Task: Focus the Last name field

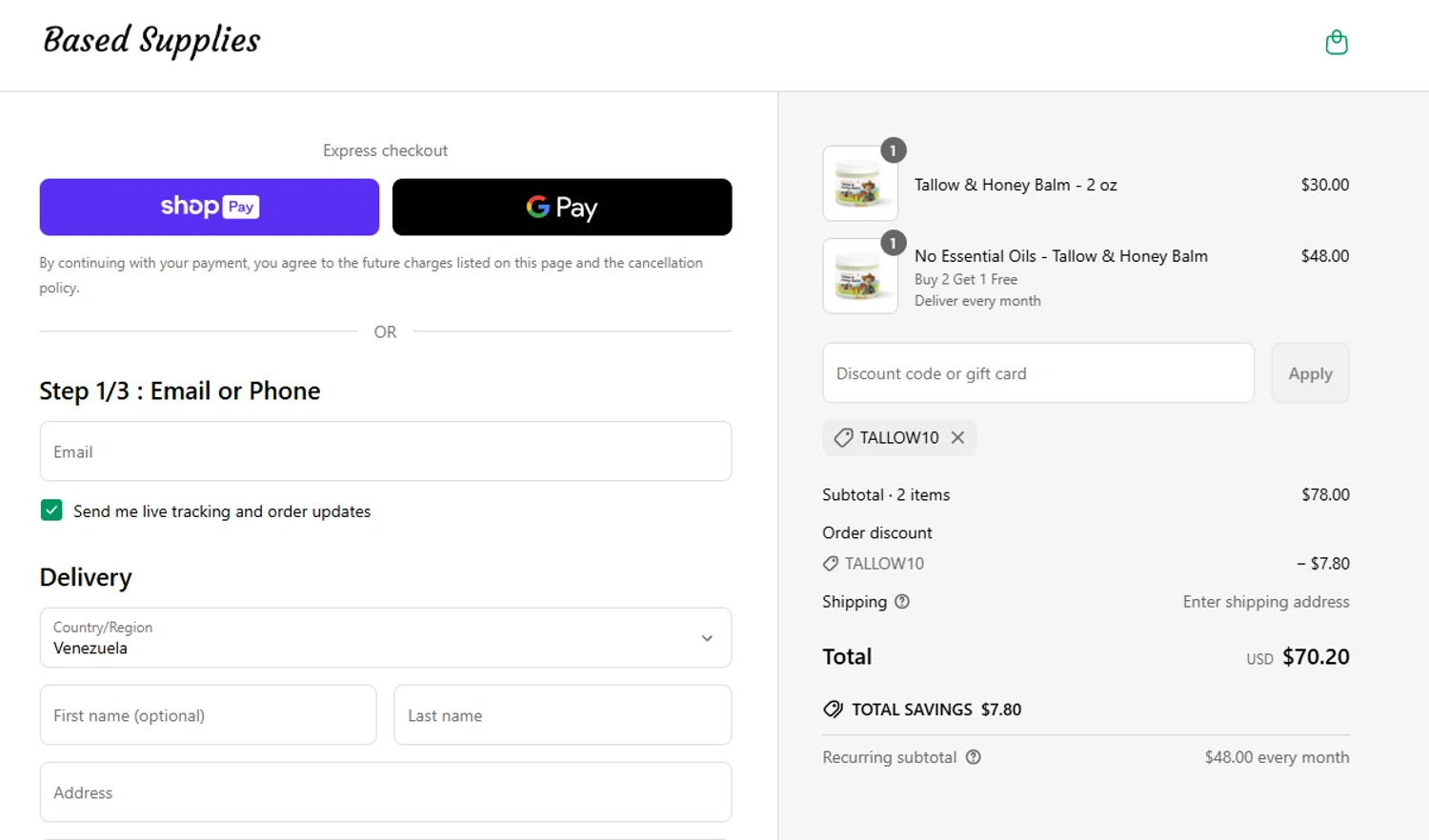Action: (562, 715)
